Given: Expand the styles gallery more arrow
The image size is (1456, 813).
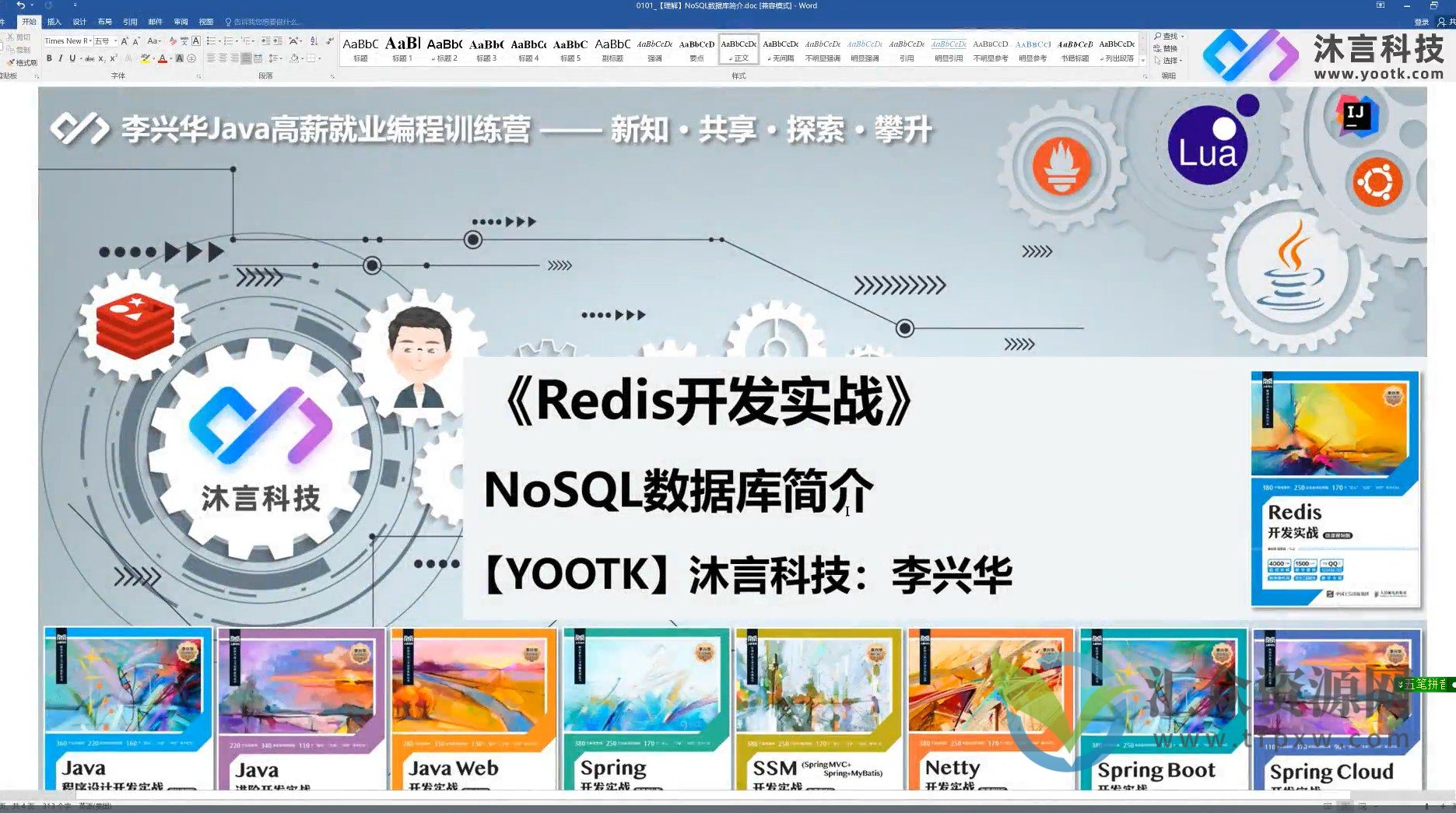Looking at the screenshot, I should coord(1142,61).
